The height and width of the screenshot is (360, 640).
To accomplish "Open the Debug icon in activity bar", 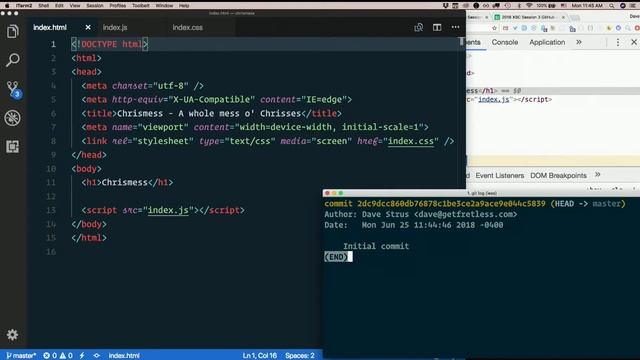I will tap(13, 118).
